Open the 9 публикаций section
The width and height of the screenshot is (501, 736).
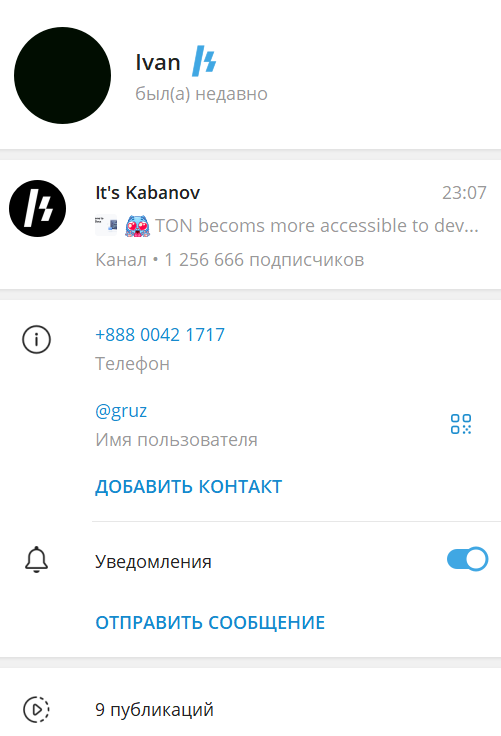[250, 709]
